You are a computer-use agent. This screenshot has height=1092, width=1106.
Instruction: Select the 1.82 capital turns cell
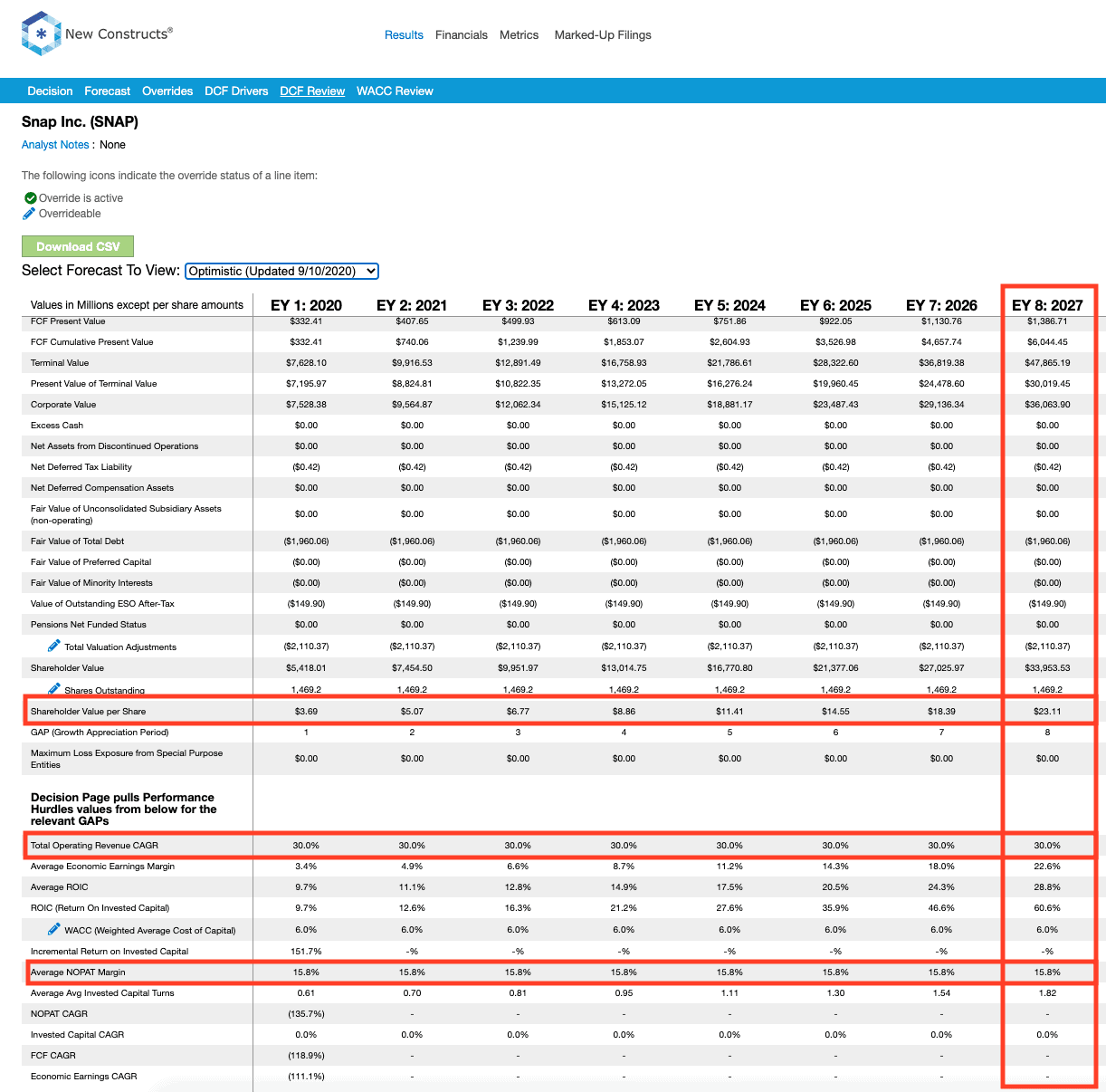(x=1047, y=993)
